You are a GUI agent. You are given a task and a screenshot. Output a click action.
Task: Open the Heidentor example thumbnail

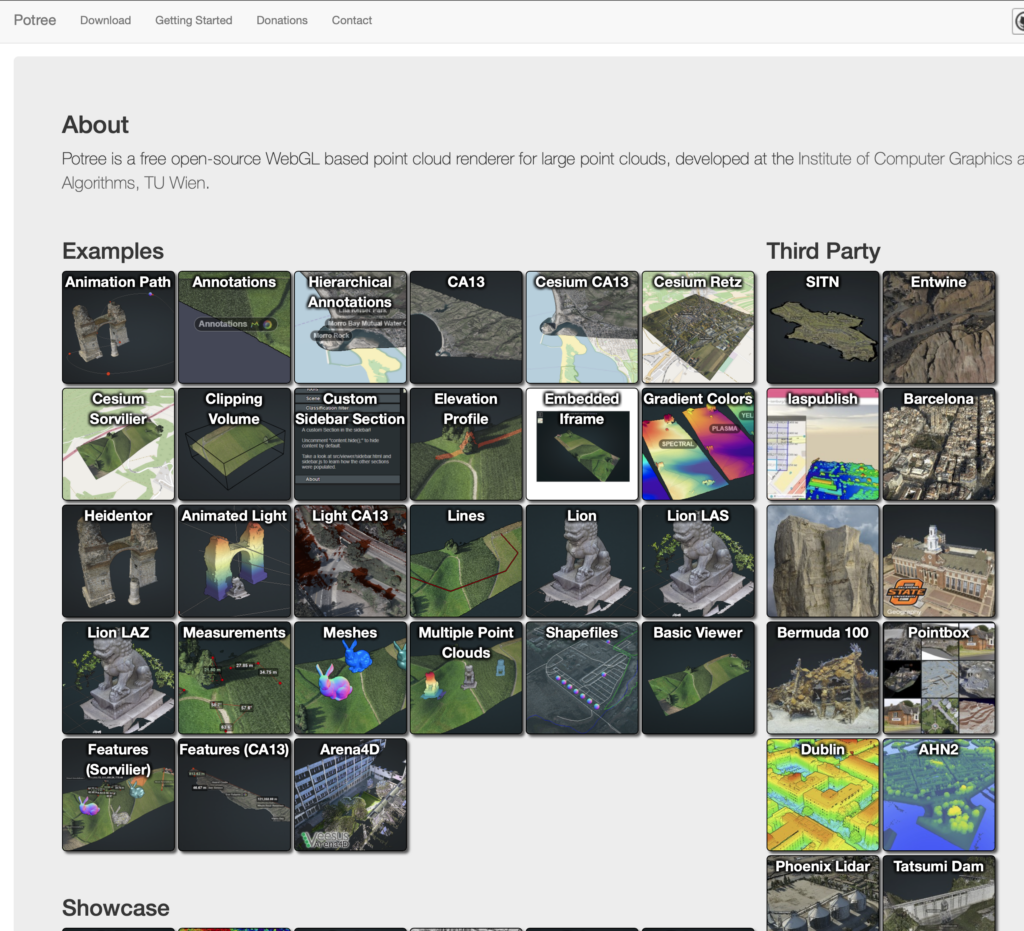(118, 561)
